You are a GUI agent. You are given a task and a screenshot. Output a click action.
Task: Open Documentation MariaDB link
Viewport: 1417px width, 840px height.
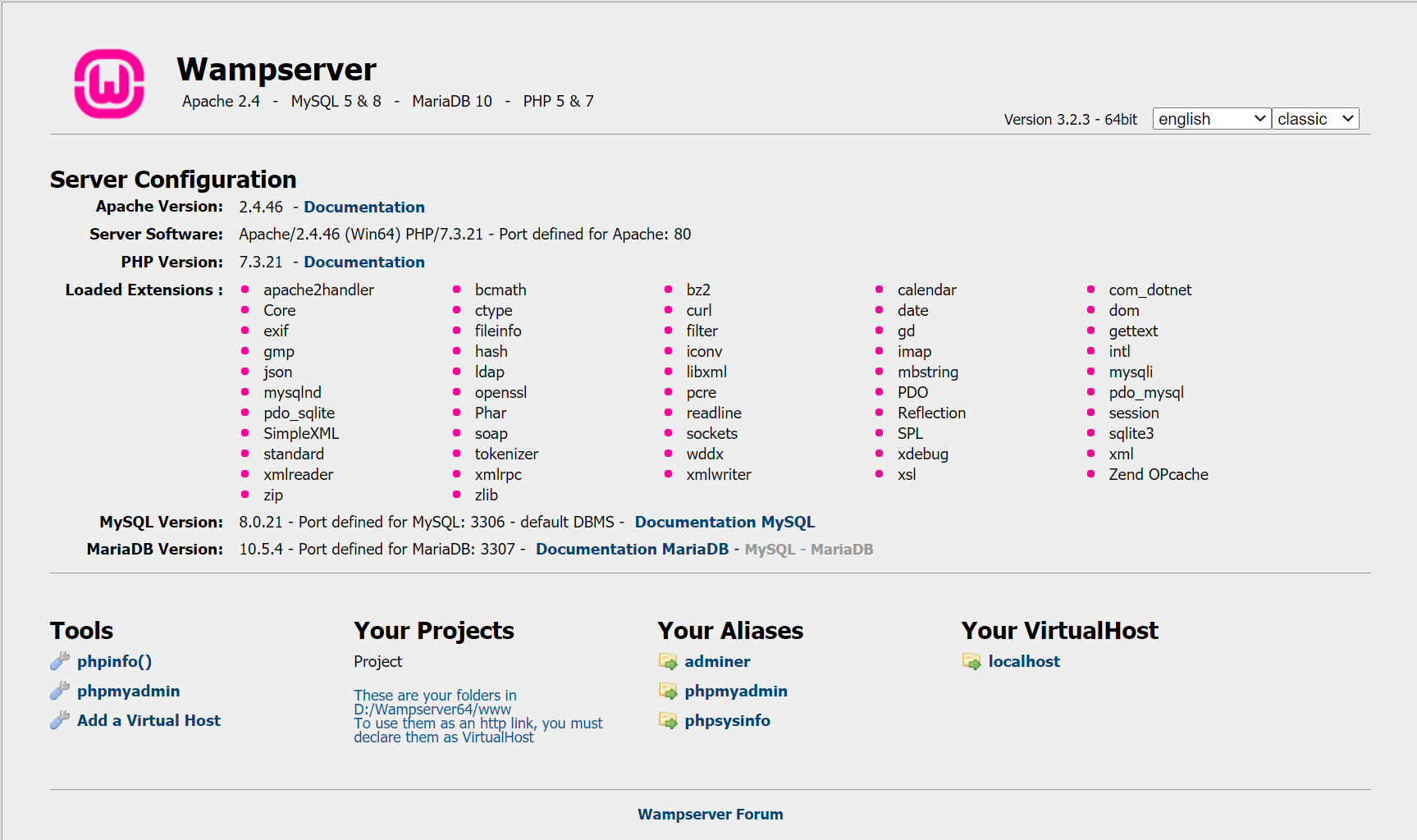632,549
